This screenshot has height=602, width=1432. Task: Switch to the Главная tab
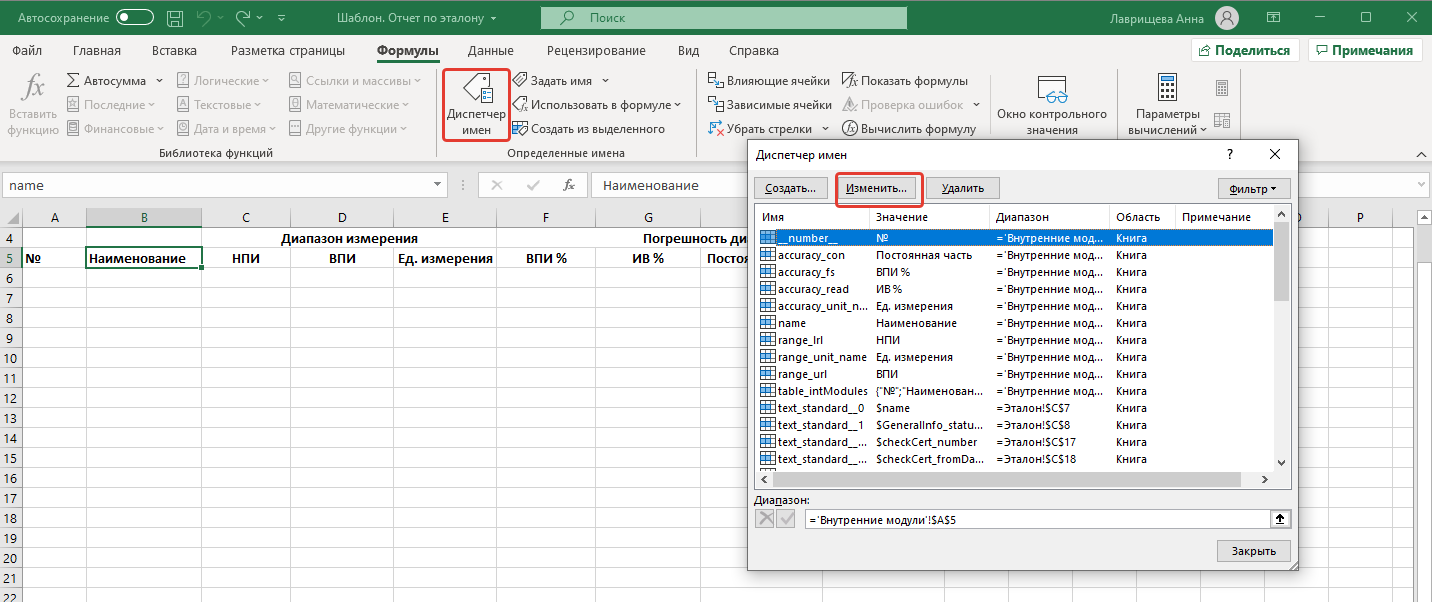[97, 51]
